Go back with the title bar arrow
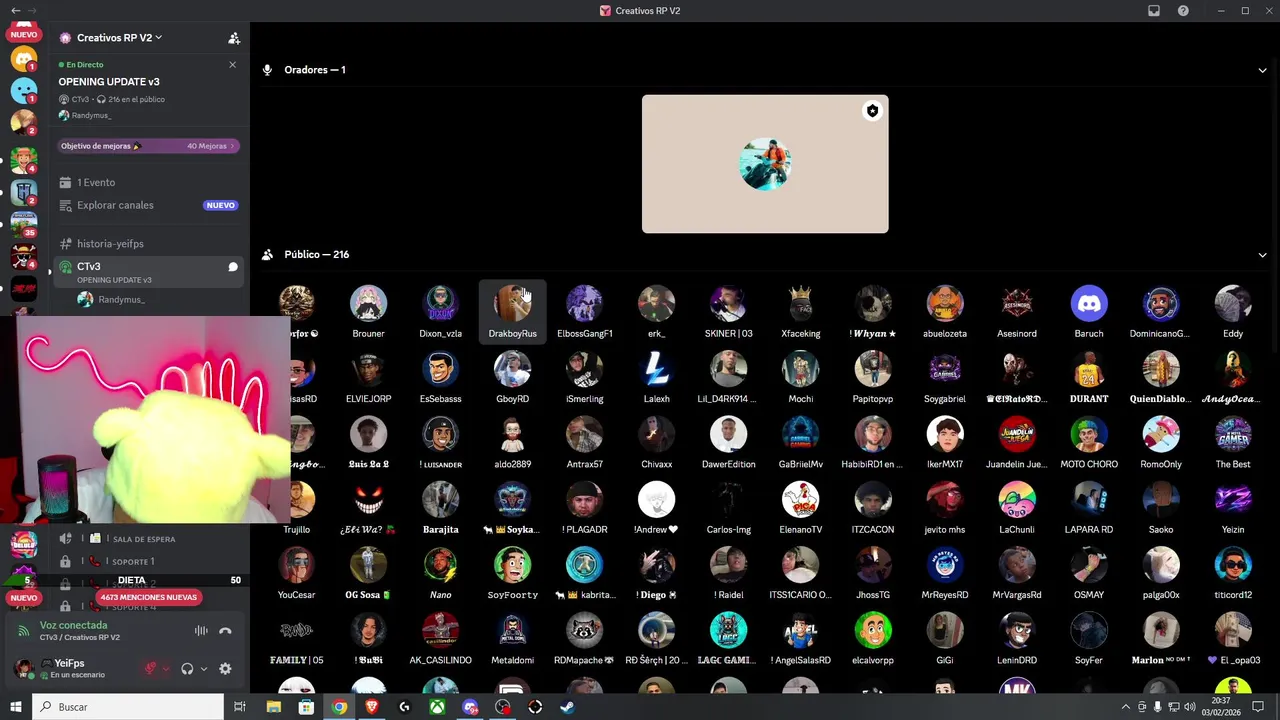This screenshot has height=720, width=1280. [x=15, y=11]
